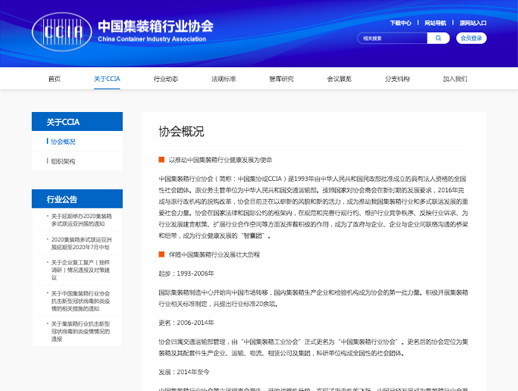Screen dimensions: 518x391
Task: Open the 行业动态 navigation tab
Action: 166,79
